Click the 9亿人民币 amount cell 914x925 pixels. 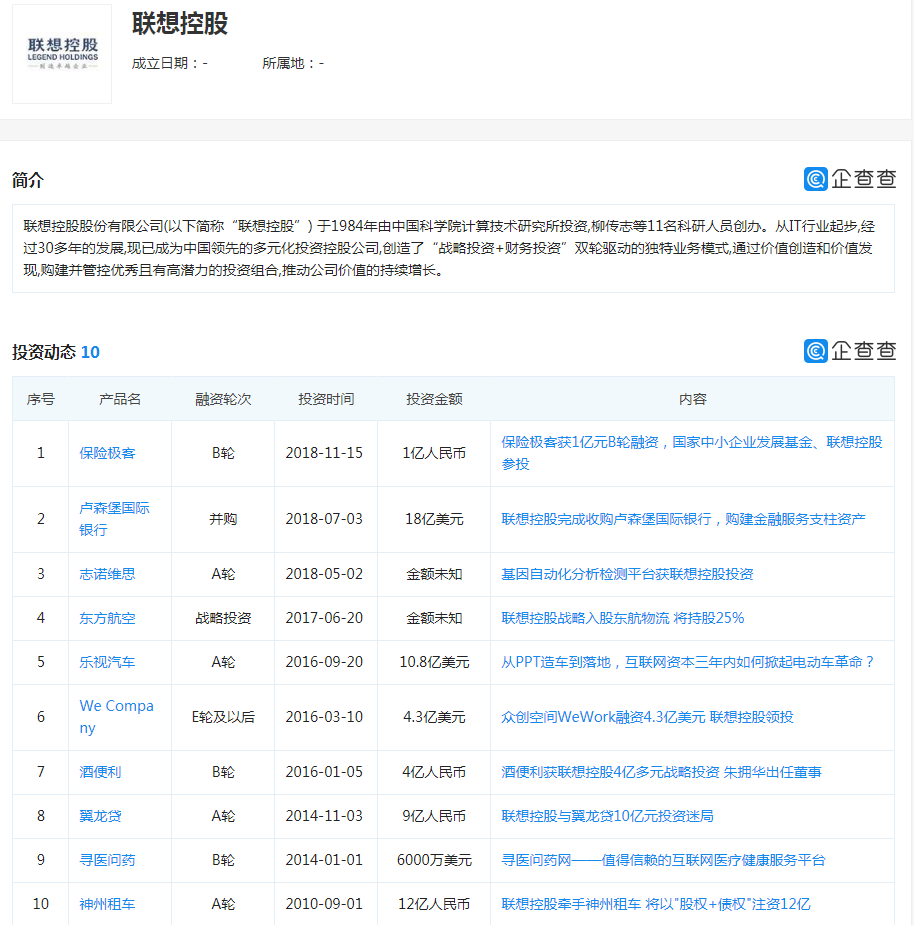(x=434, y=816)
